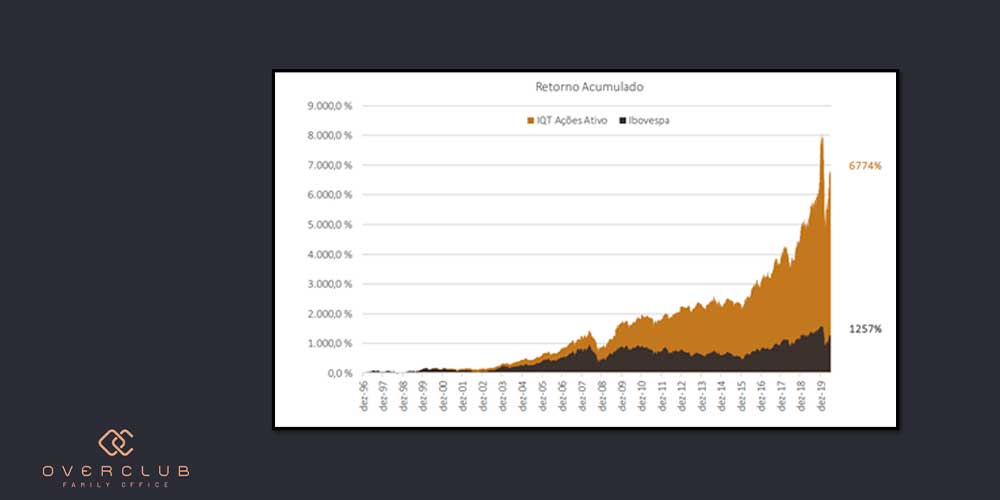1000x500 pixels.
Task: Select the IQT Ações Ativo legend label
Action: point(569,120)
